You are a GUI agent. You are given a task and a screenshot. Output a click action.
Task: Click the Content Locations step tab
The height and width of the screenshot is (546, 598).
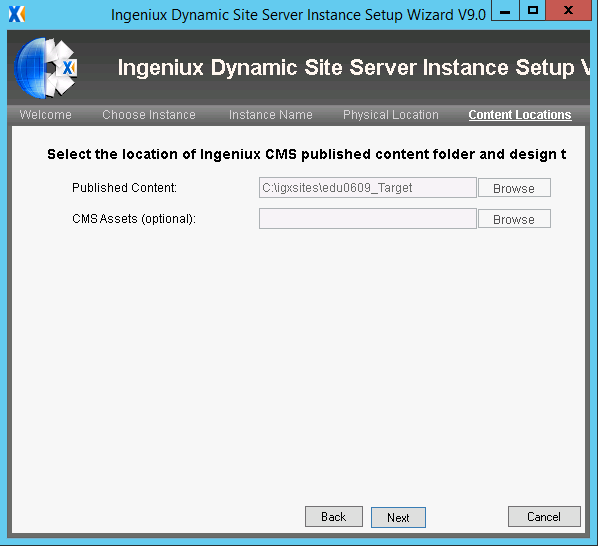click(x=520, y=115)
